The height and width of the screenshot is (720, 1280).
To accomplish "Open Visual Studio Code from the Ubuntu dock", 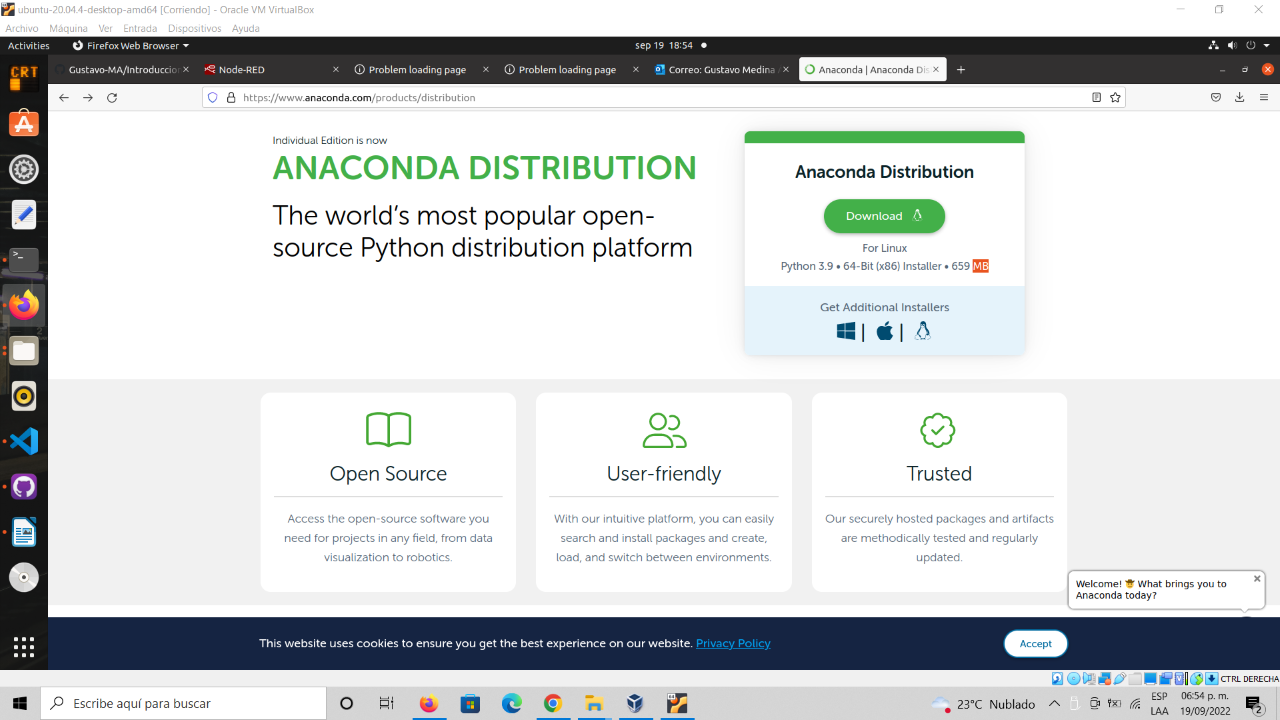I will coord(23,440).
